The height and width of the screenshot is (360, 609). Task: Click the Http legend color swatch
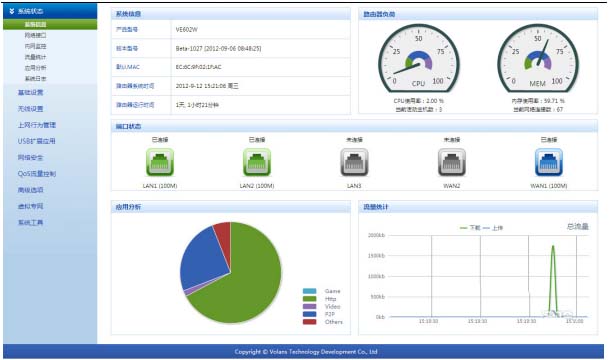click(x=310, y=299)
